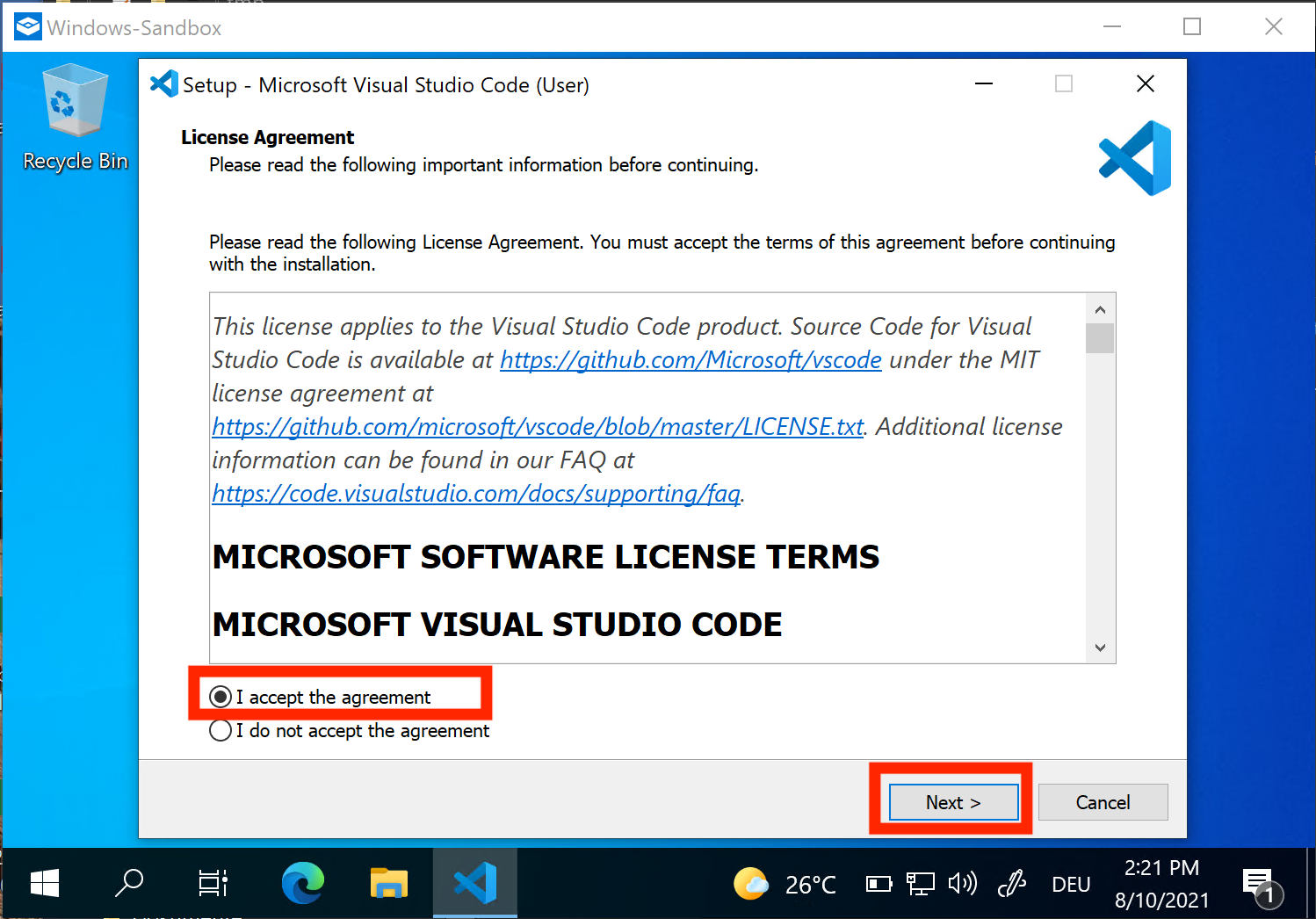The image size is (1316, 919).
Task: Click the license scrollbar up arrow
Action: pos(1100,309)
